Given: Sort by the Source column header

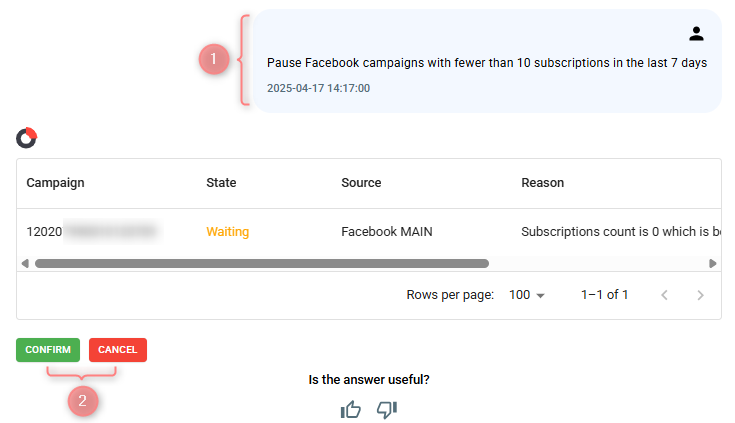Looking at the screenshot, I should tap(361, 183).
